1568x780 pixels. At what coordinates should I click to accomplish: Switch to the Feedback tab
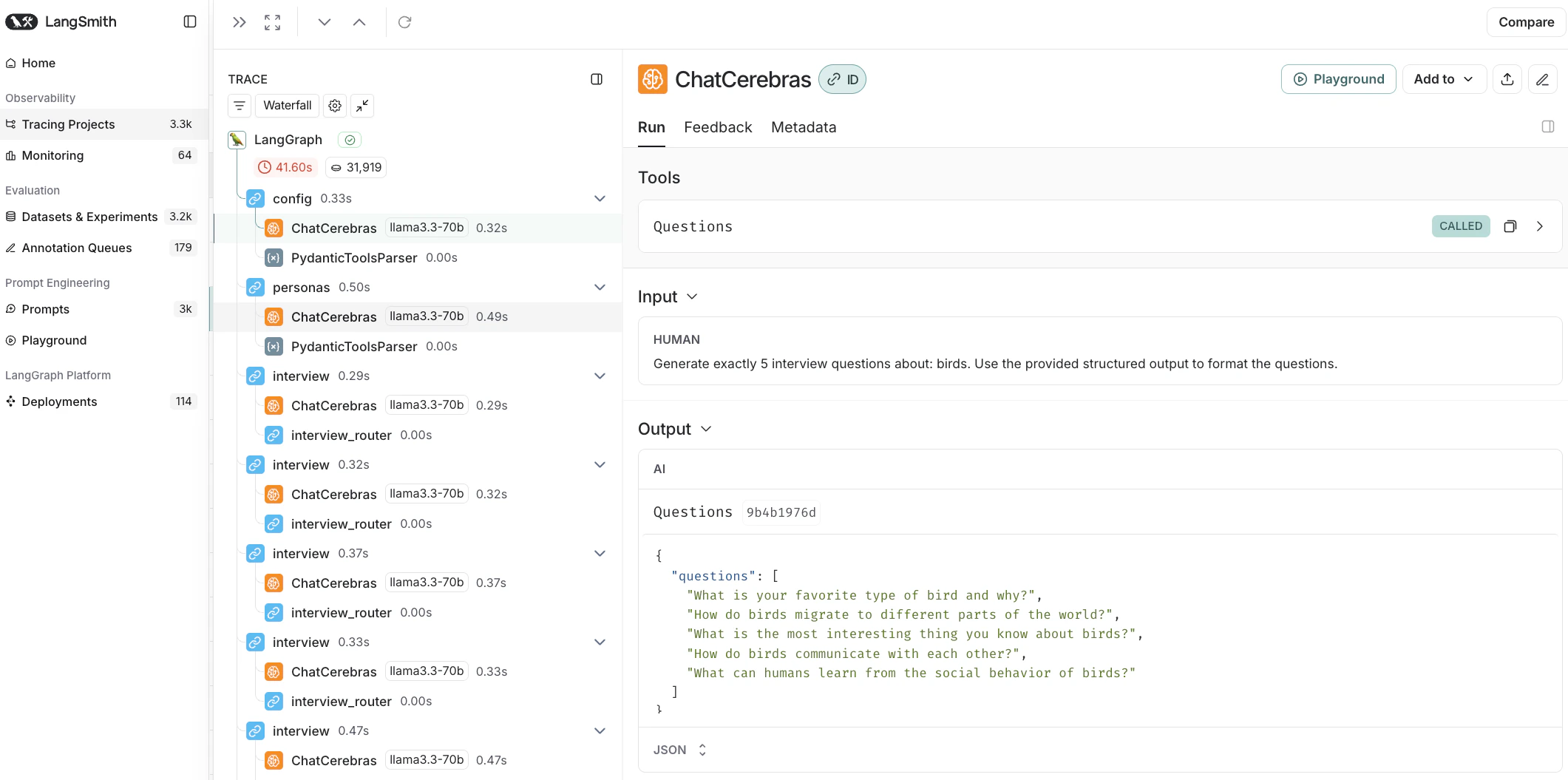pos(718,127)
